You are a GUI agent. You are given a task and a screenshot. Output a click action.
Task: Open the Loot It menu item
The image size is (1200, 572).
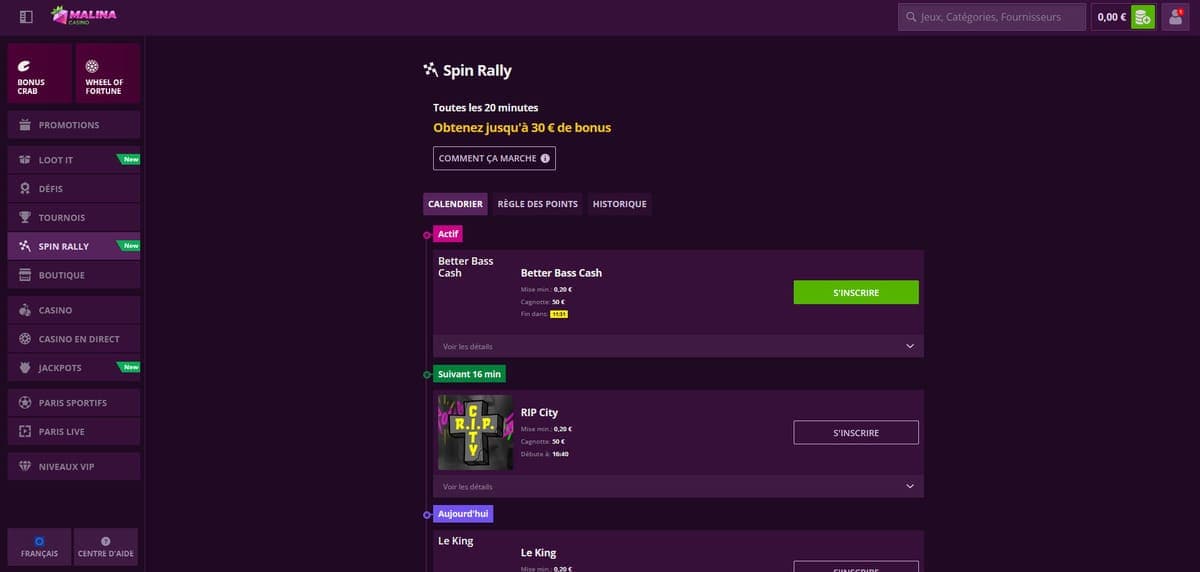73,160
